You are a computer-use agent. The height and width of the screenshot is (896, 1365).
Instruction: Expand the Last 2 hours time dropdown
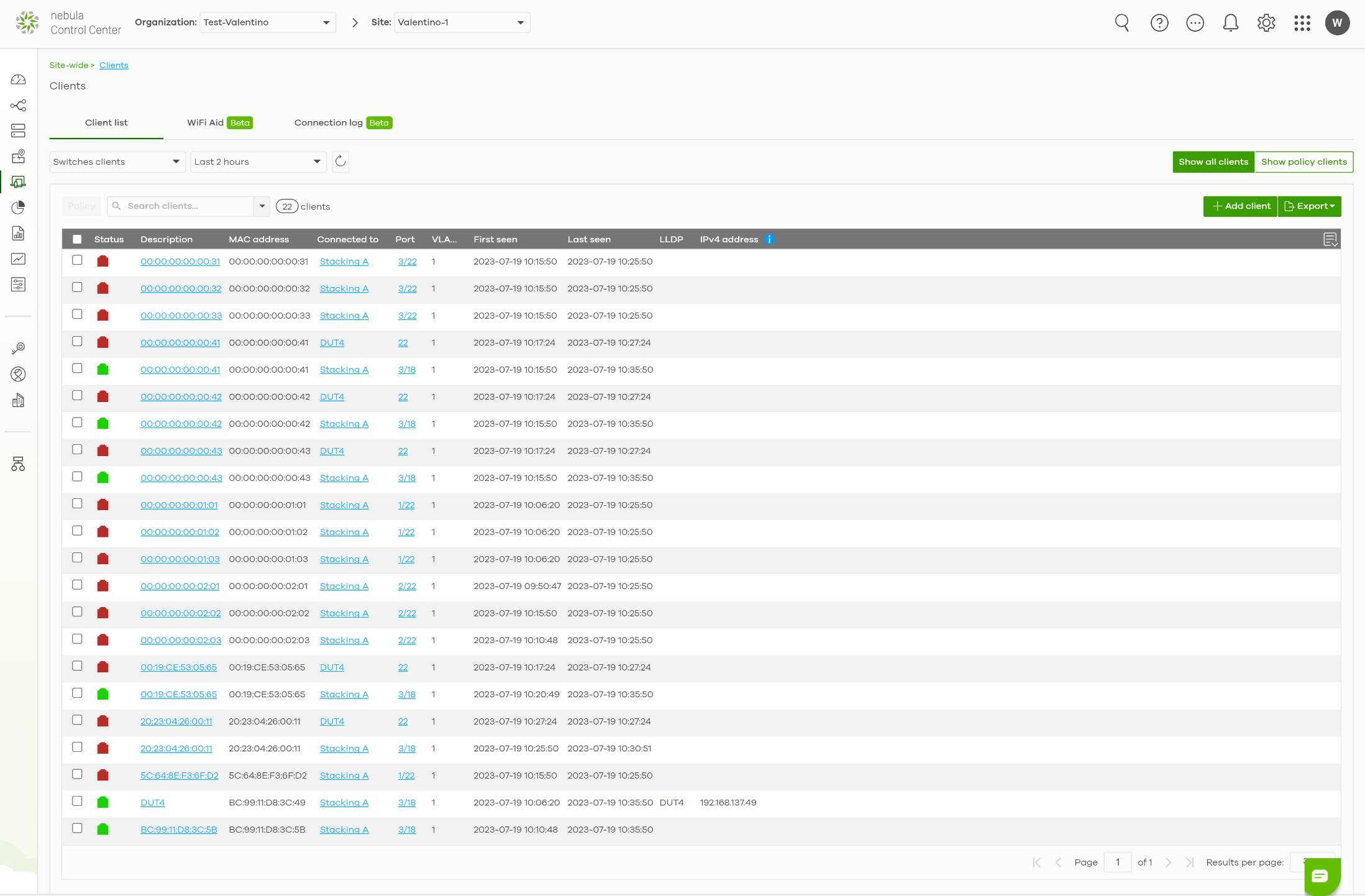(x=258, y=162)
